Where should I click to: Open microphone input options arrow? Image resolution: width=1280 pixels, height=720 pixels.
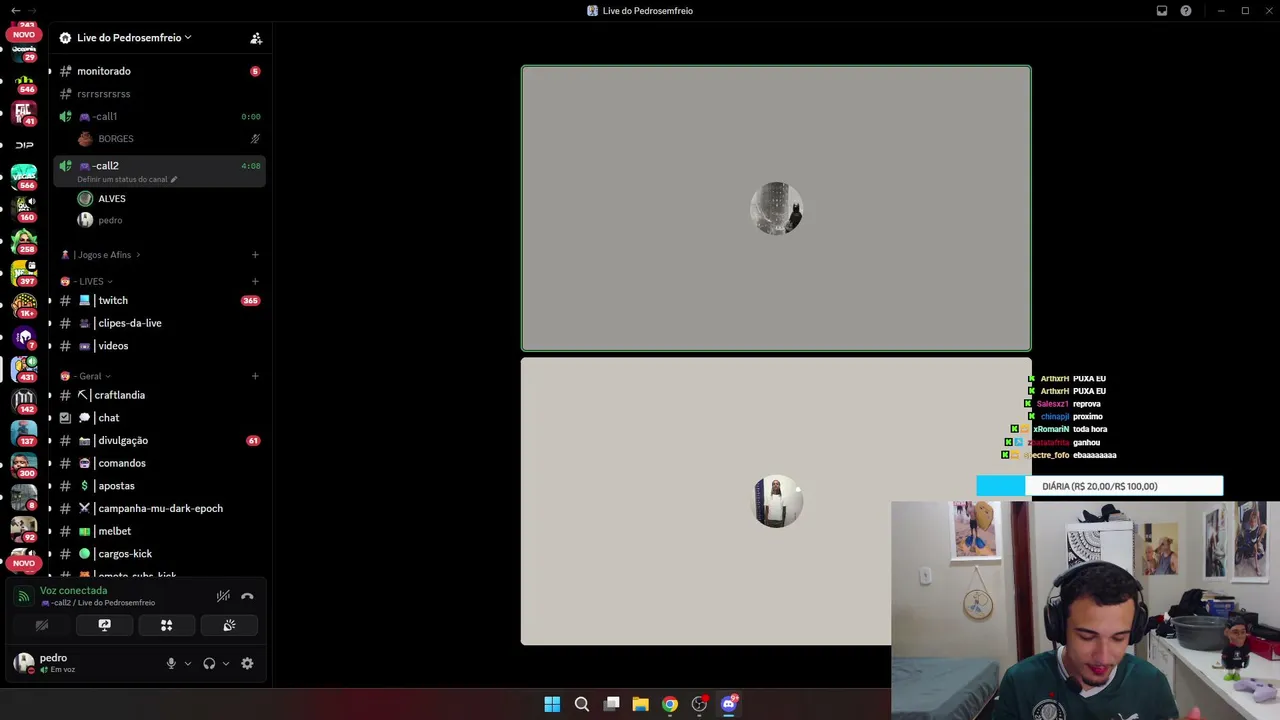[x=187, y=663]
